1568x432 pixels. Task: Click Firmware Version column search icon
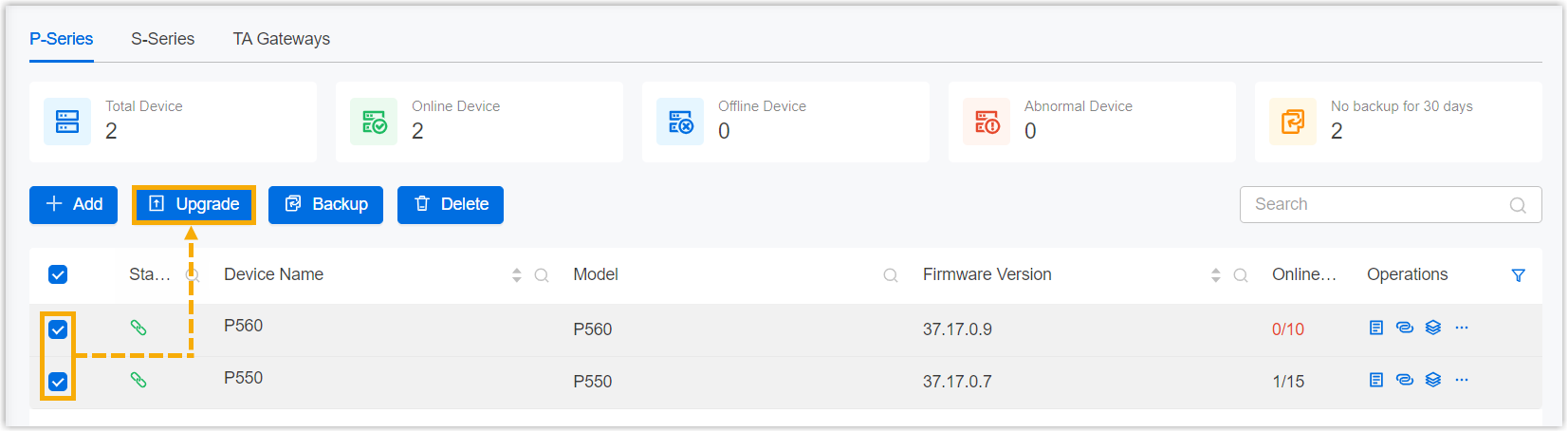[x=1240, y=275]
